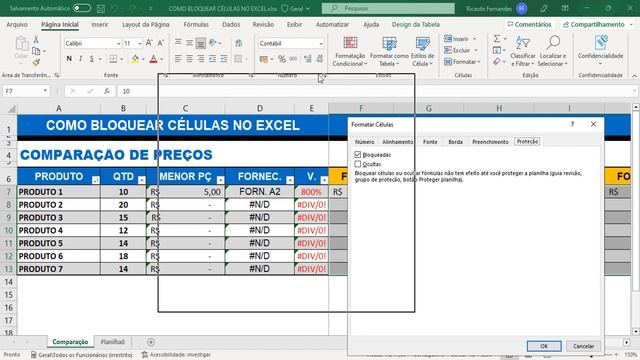Click the Merge cells icon

click(238, 59)
